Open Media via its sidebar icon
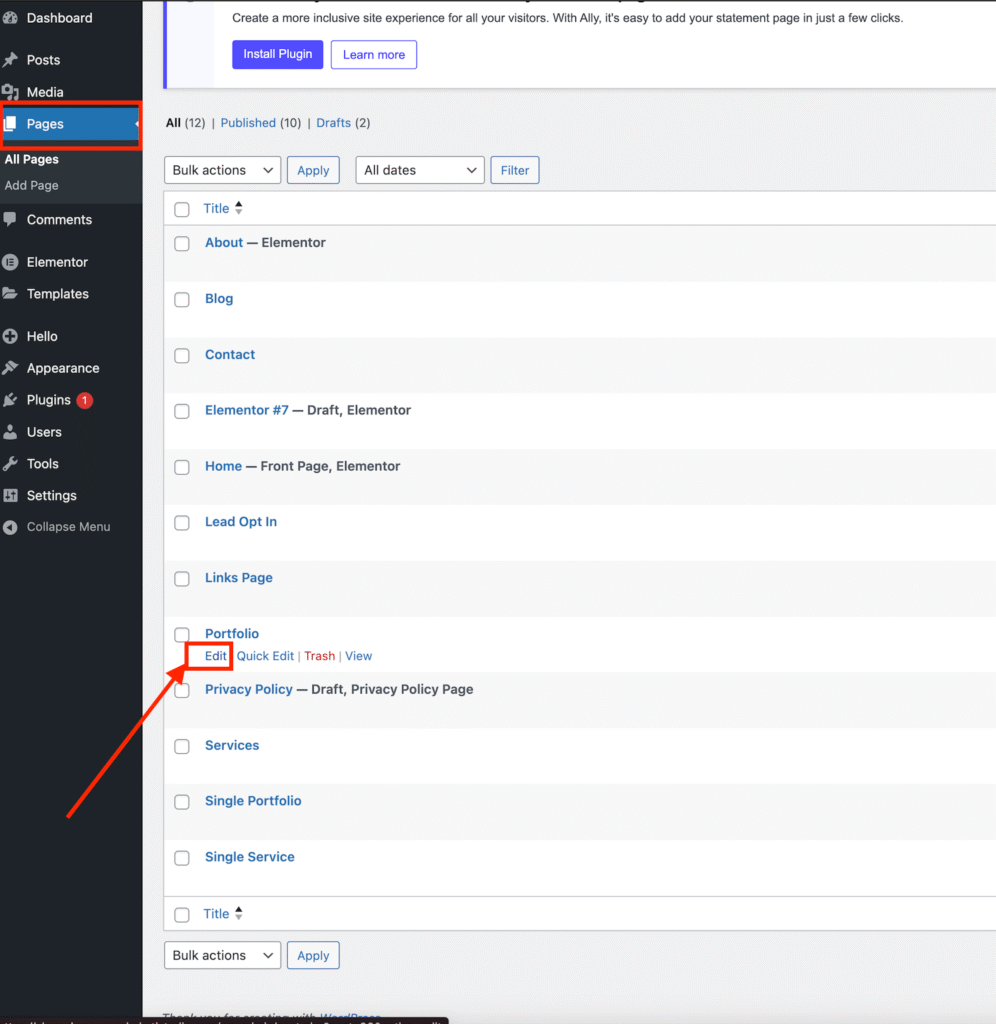The height and width of the screenshot is (1024, 996). [x=10, y=92]
